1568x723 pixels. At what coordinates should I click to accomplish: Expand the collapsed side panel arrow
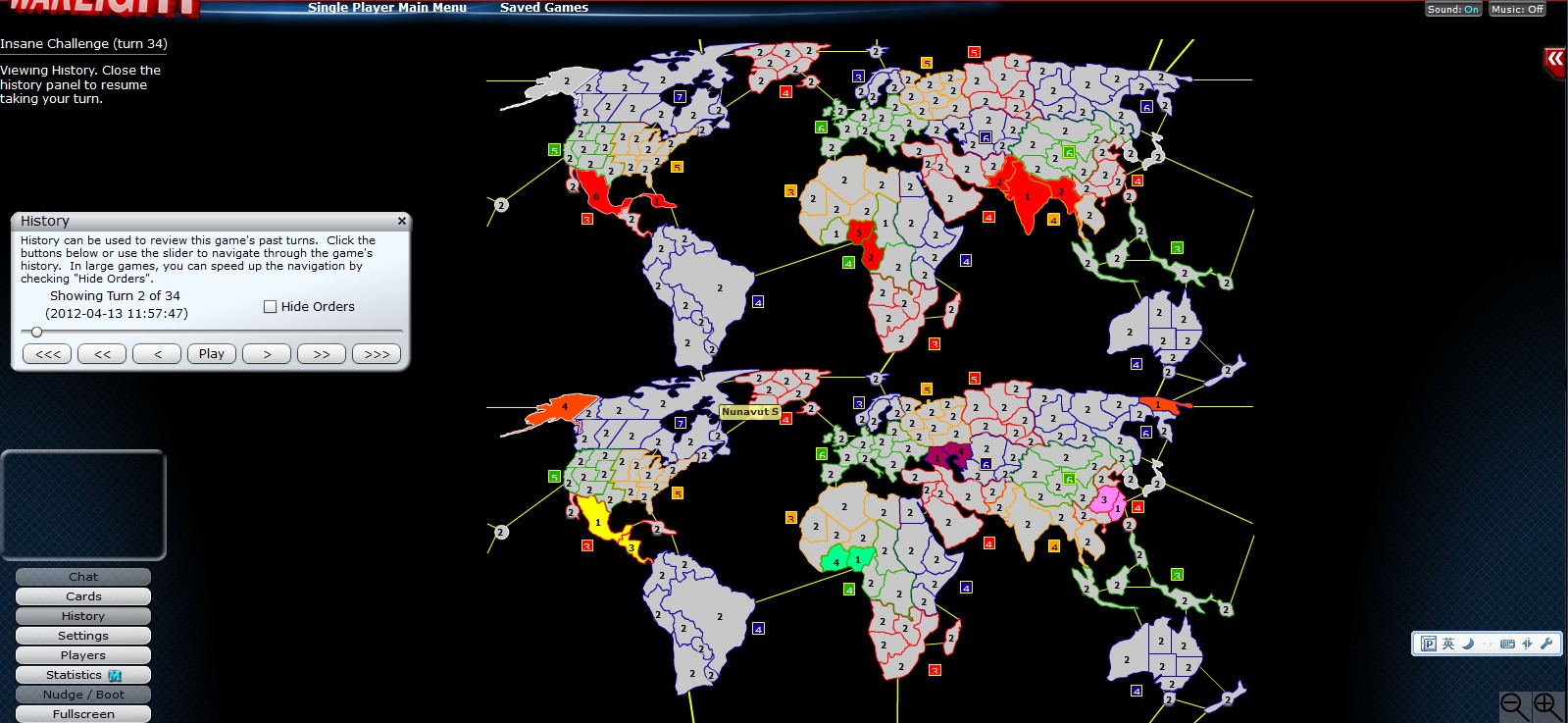coord(1554,60)
